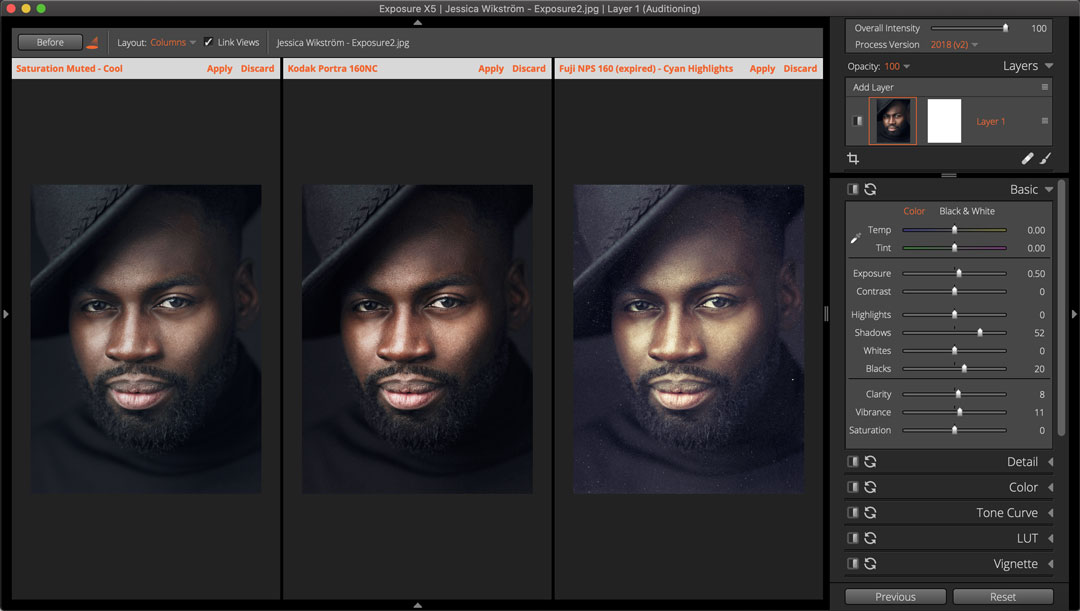The width and height of the screenshot is (1080, 611).
Task: Toggle the Tone Curve panel on or off
Action: [x=853, y=512]
